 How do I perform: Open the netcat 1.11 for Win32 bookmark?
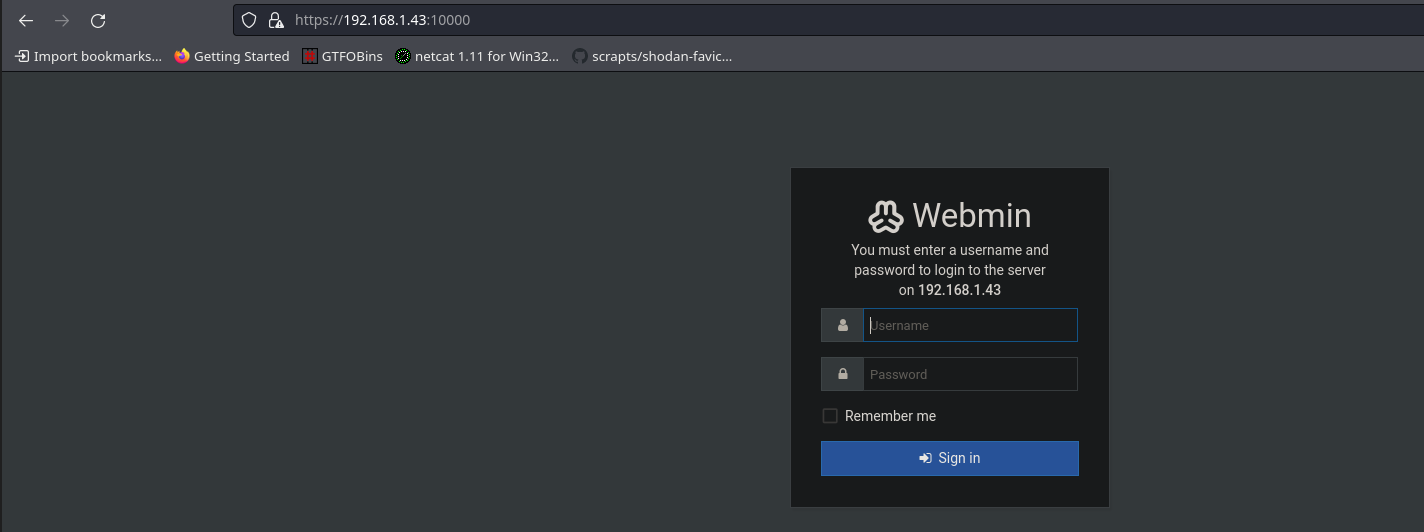pyautogui.click(x=477, y=56)
